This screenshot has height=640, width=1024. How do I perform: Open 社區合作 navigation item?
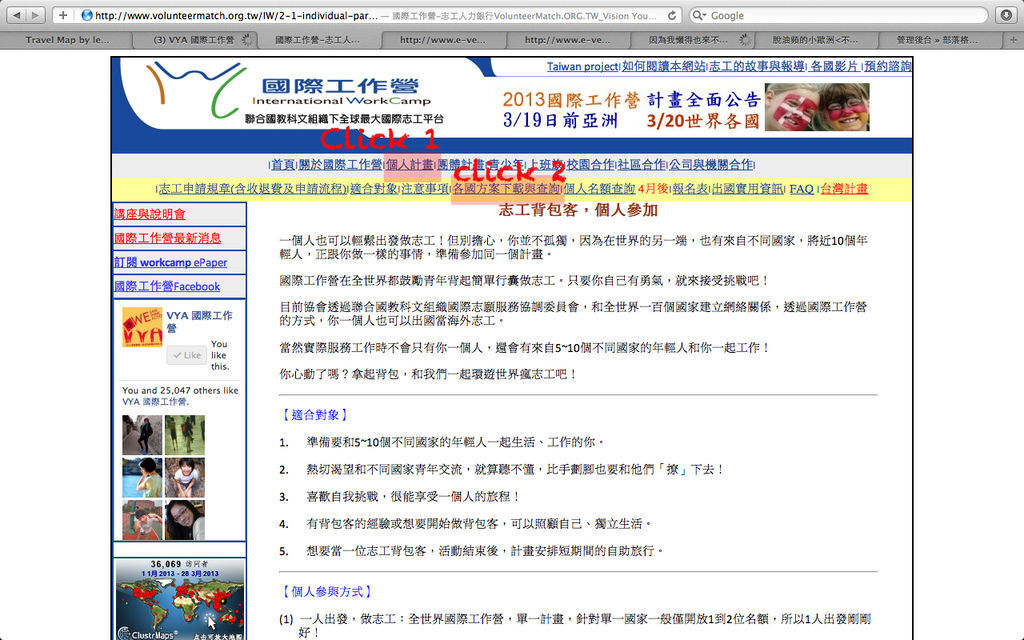642,165
